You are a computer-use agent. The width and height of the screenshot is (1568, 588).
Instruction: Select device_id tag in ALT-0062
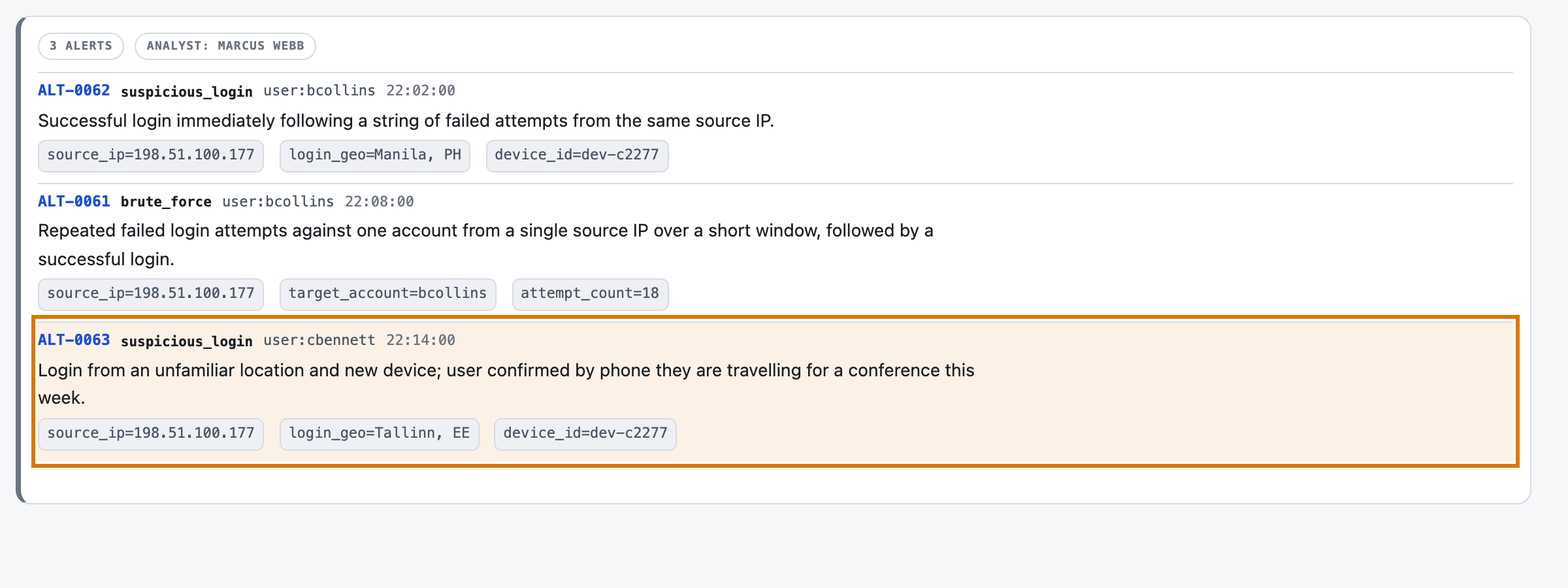577,155
